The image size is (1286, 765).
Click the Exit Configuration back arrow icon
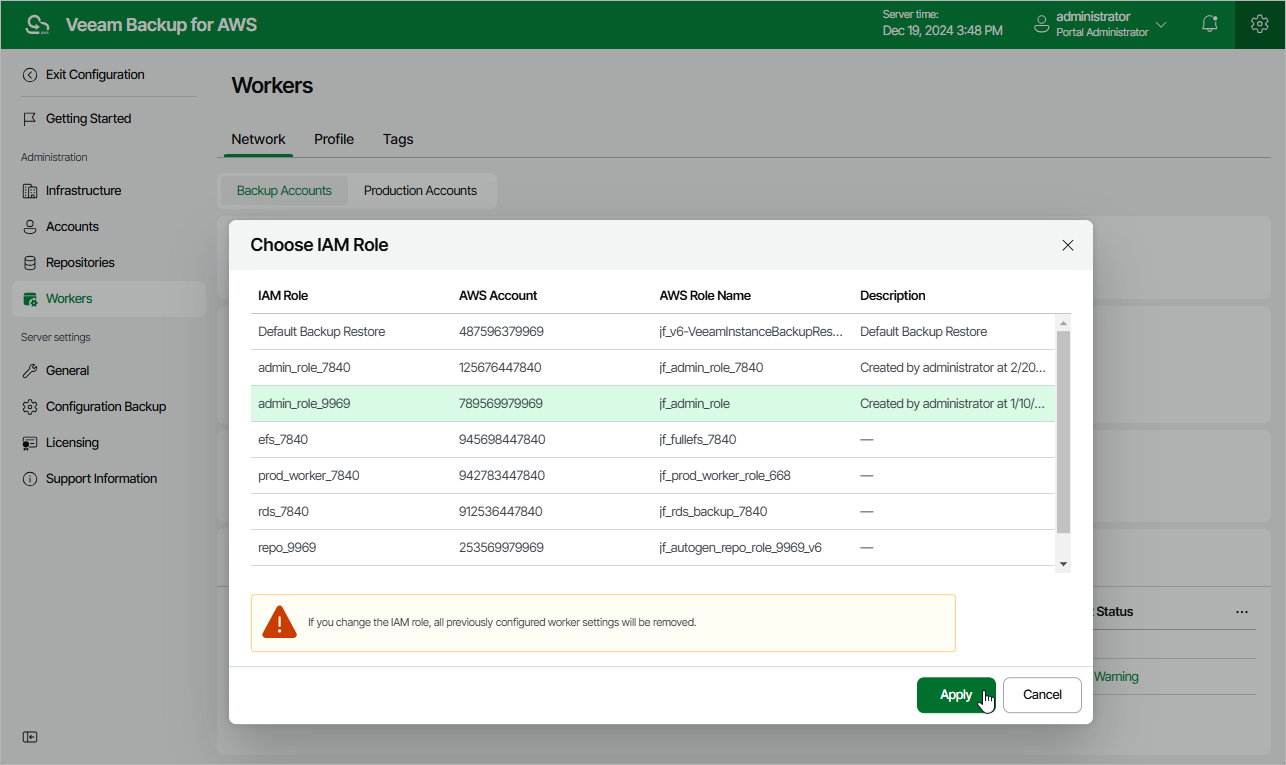click(x=30, y=75)
